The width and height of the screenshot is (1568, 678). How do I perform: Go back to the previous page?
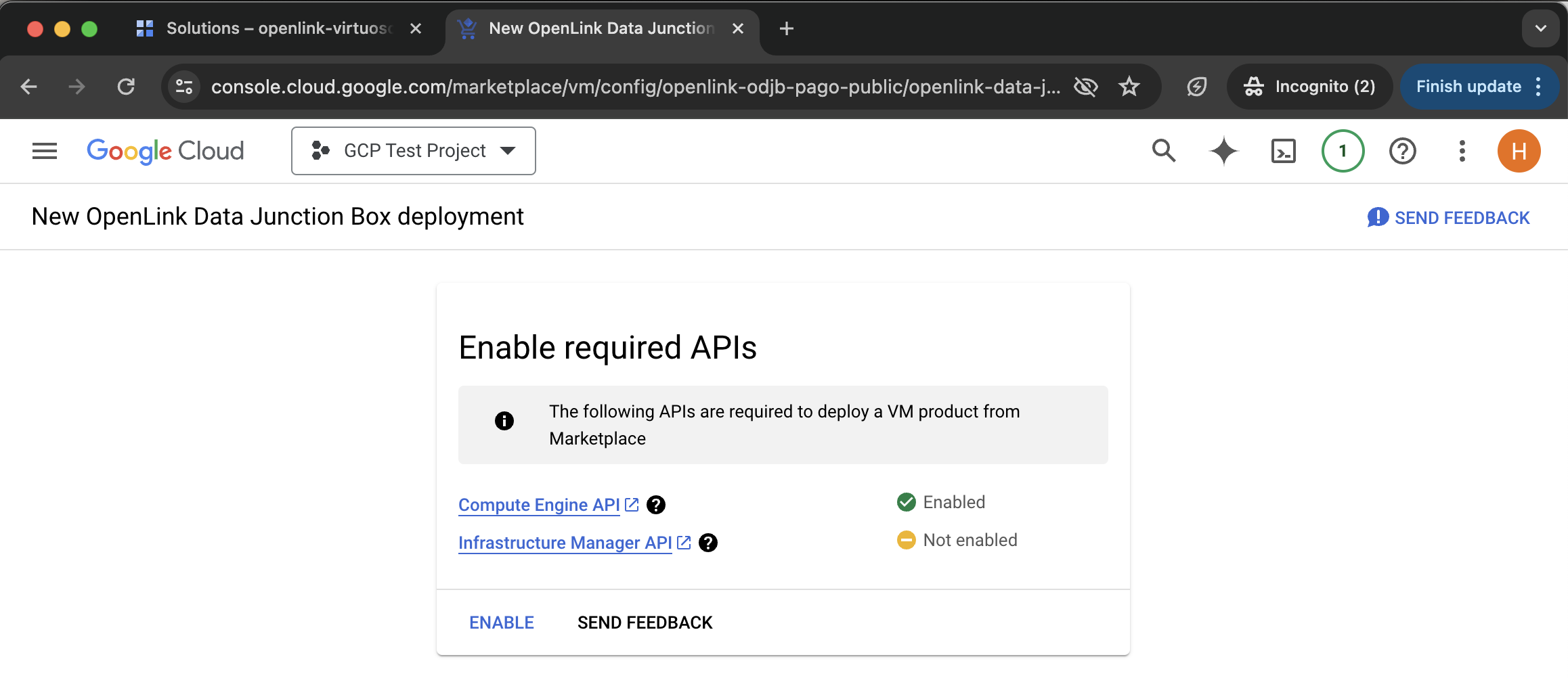click(28, 87)
